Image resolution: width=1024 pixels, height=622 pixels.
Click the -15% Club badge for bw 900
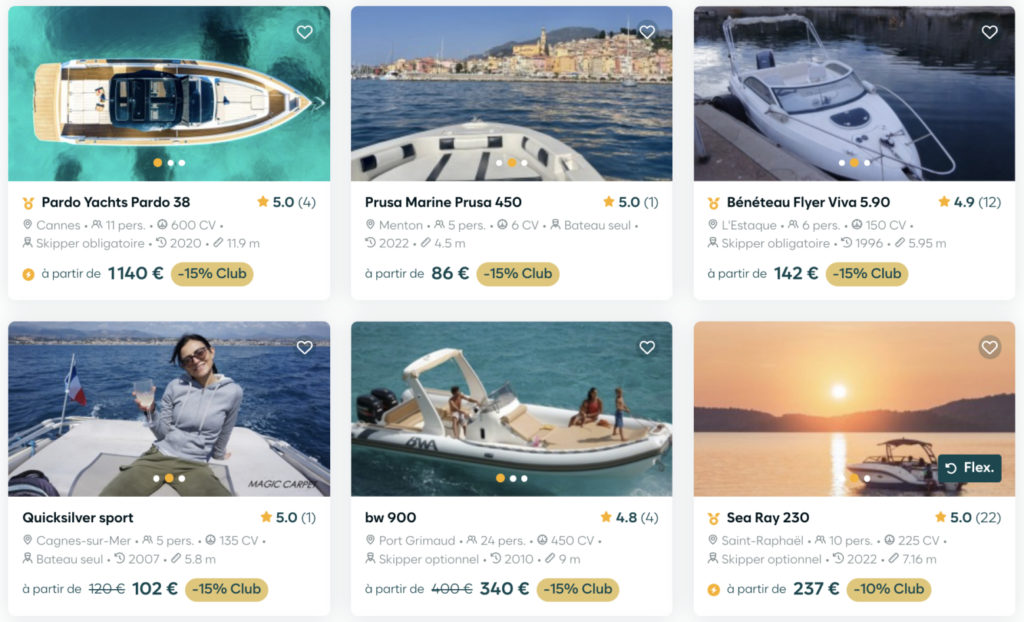point(577,589)
